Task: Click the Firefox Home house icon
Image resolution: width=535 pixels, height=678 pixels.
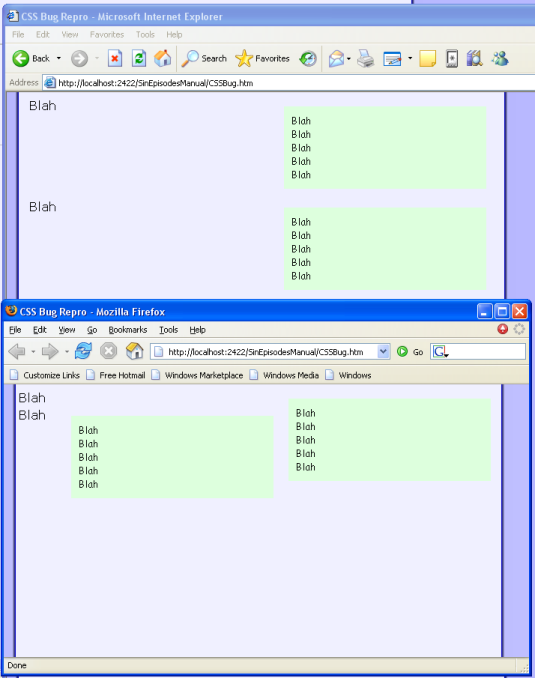Action: (135, 351)
